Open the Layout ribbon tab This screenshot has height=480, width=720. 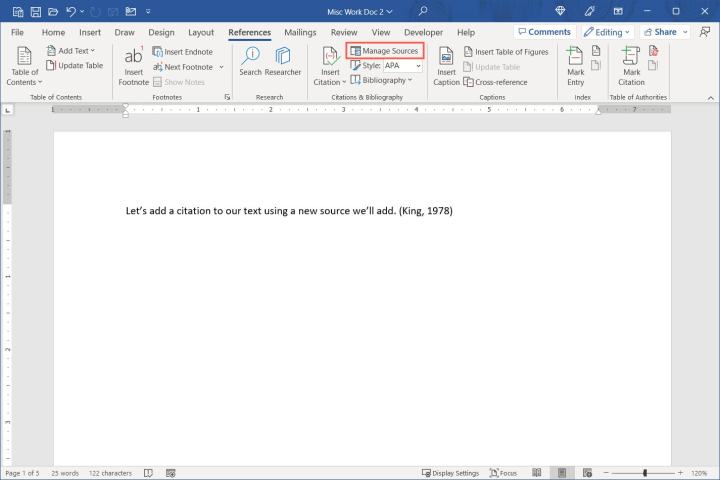[201, 32]
